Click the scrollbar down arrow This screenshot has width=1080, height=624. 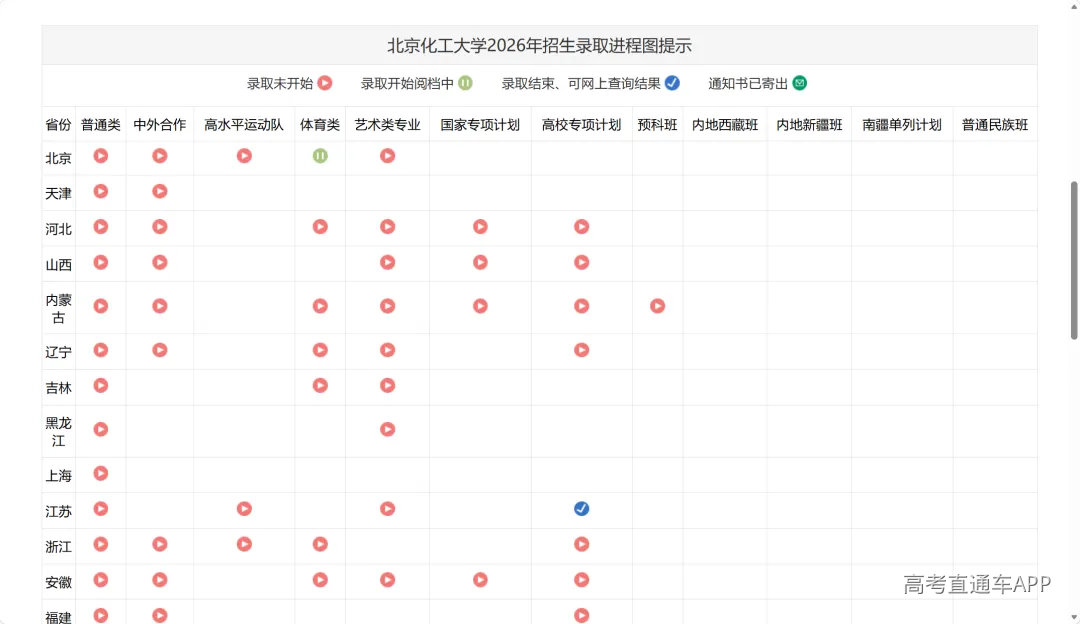tap(1074, 618)
